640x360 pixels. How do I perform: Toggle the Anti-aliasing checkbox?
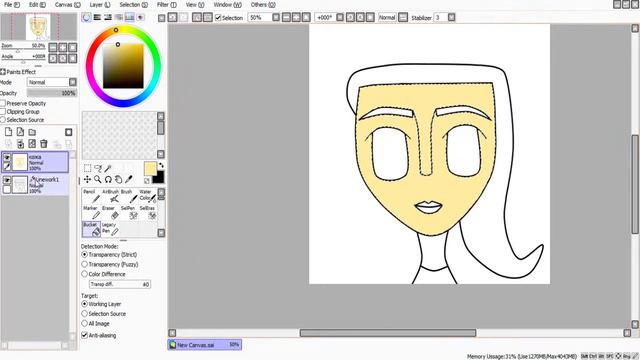pos(84,335)
